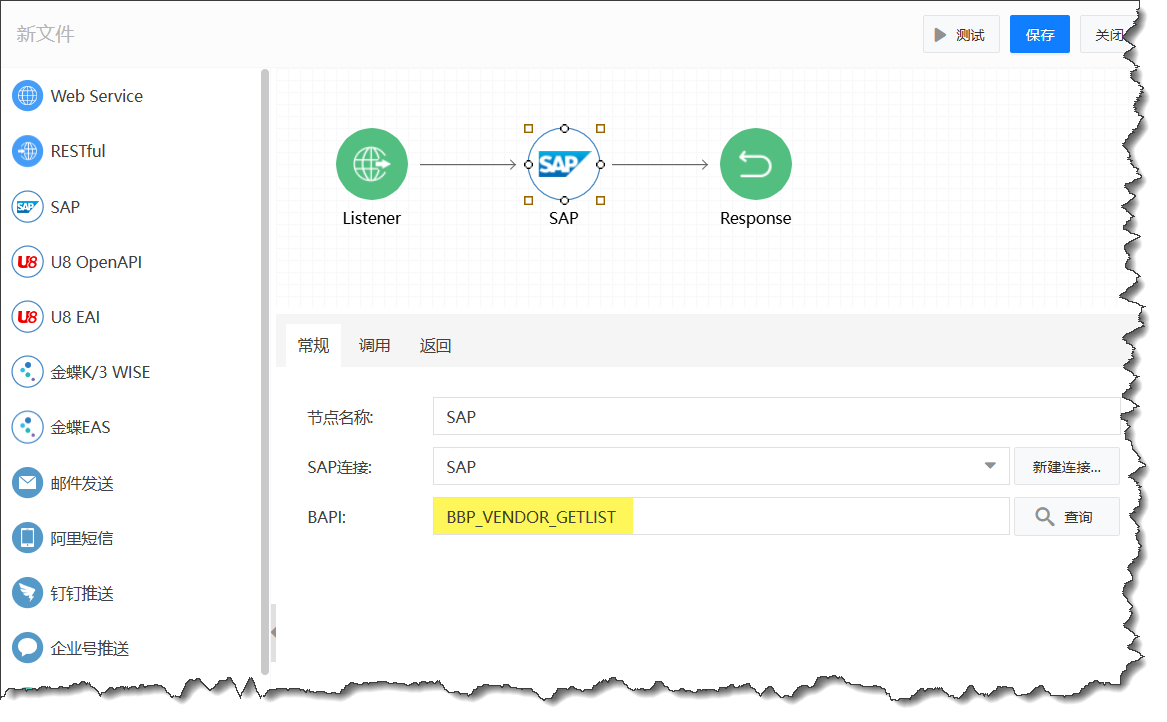Switch to the 调用 tab
Viewport: 1167px width, 722px height.
coord(374,346)
